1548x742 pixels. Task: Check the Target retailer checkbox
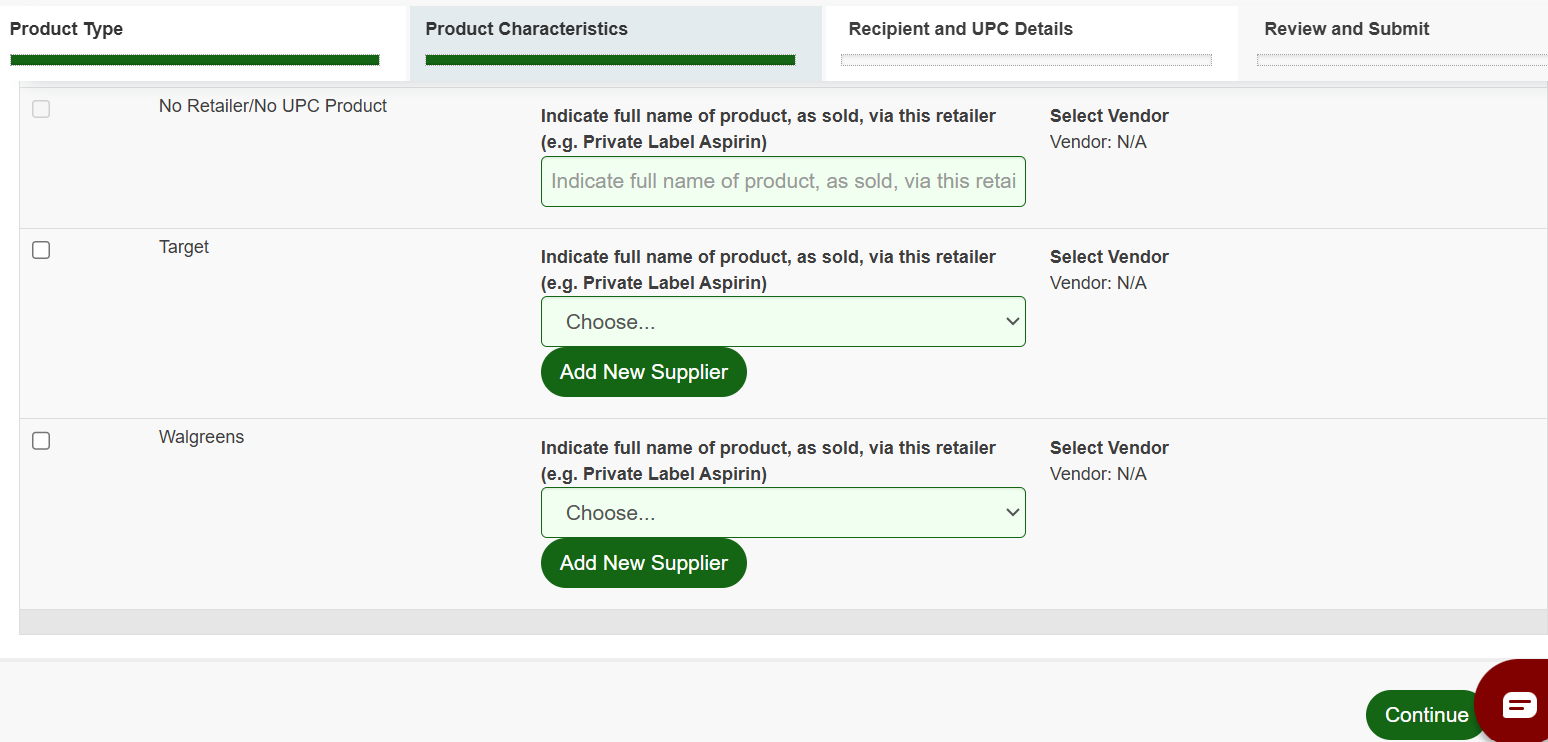point(41,250)
